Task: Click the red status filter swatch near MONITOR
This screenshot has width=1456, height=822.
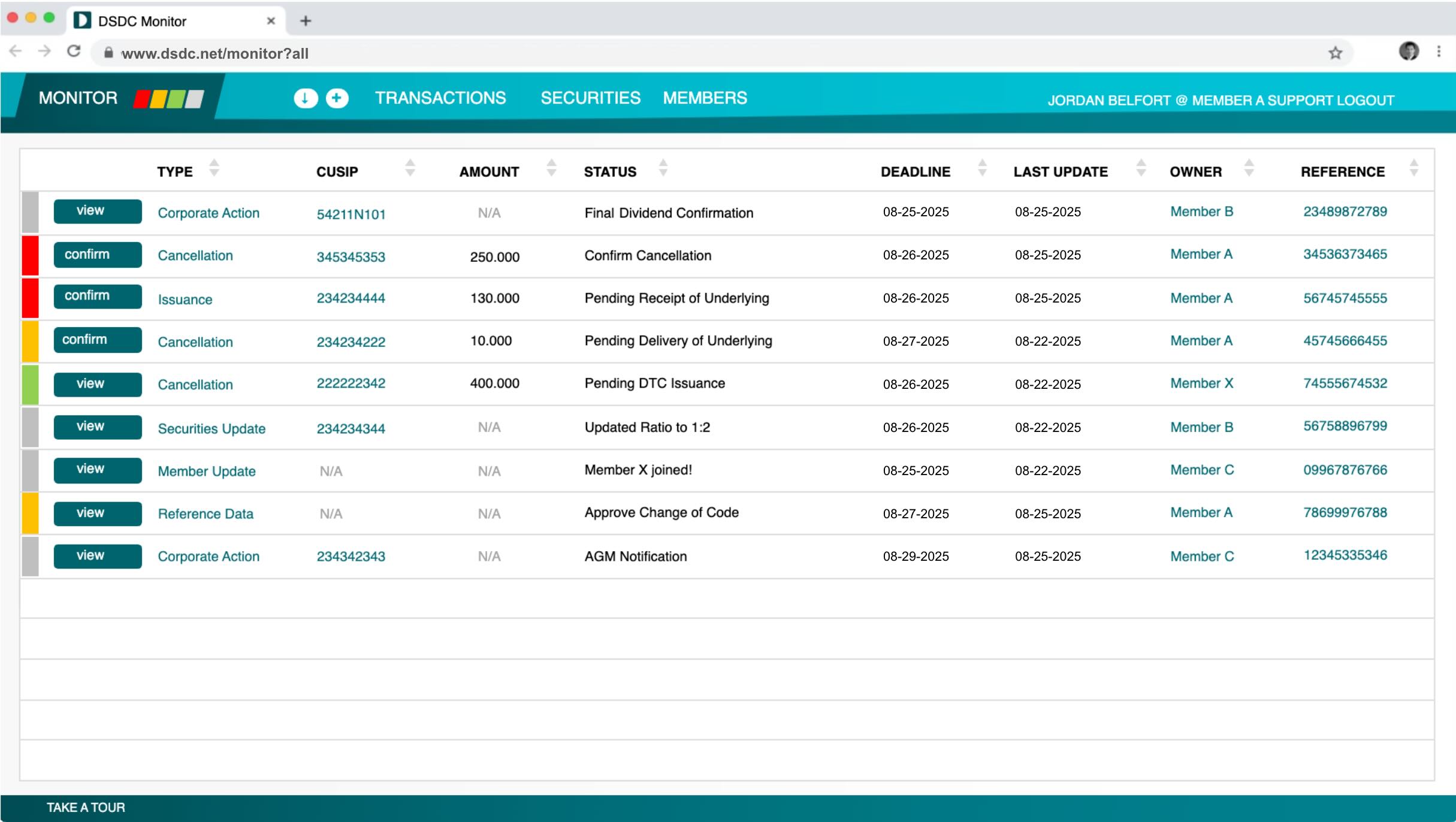Action: (142, 99)
